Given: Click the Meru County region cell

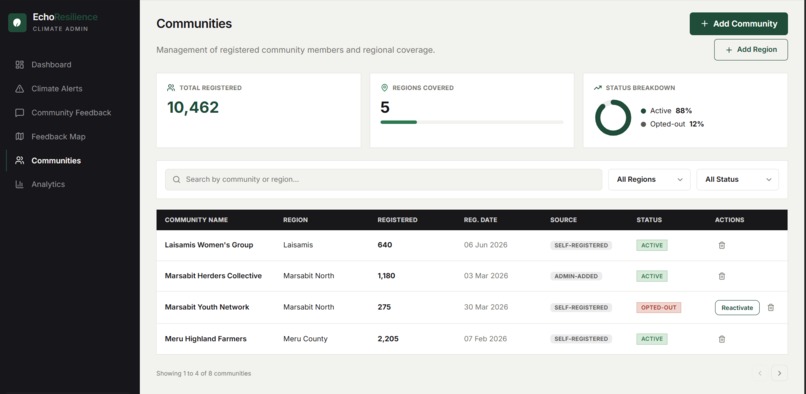Looking at the screenshot, I should [x=305, y=338].
